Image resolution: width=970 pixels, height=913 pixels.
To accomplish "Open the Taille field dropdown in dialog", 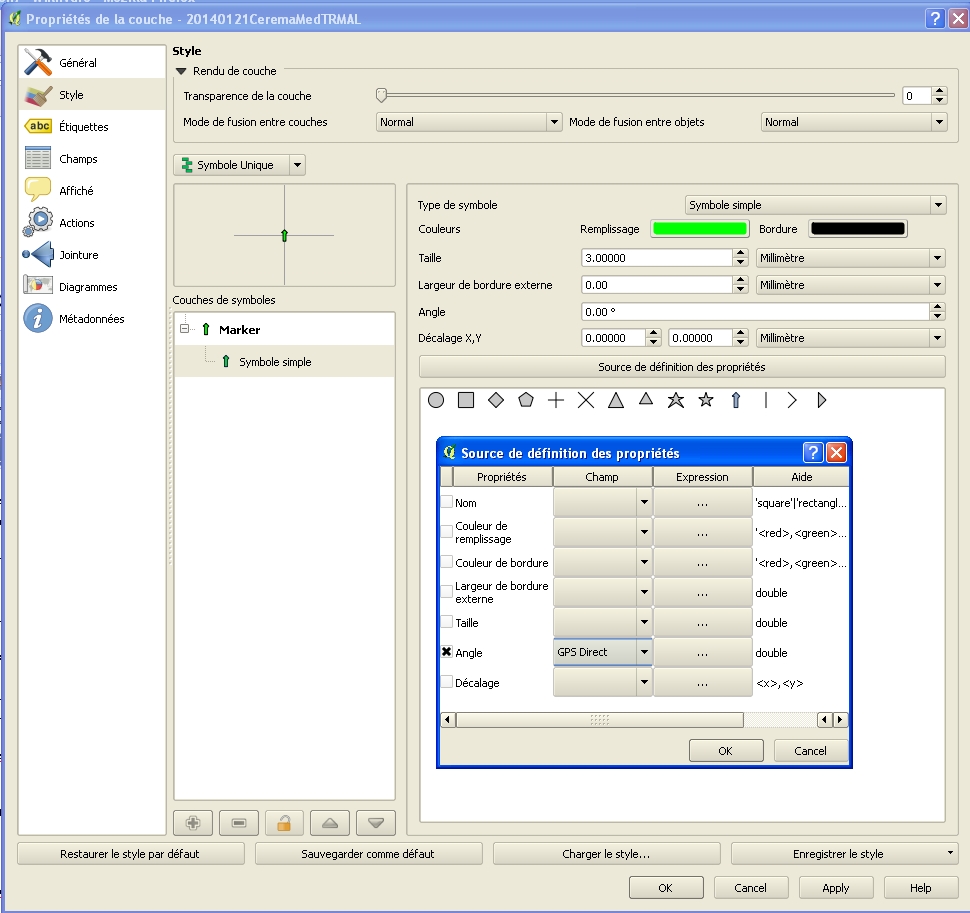I will [x=603, y=622].
